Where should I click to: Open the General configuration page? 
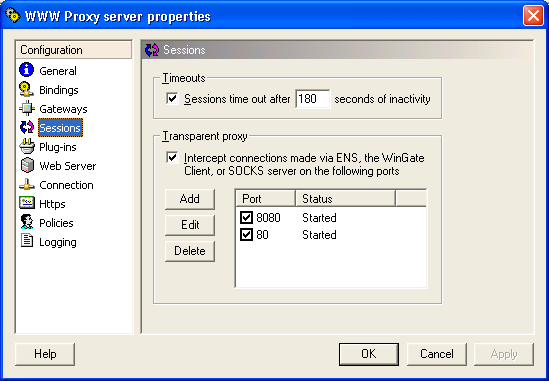click(x=58, y=71)
